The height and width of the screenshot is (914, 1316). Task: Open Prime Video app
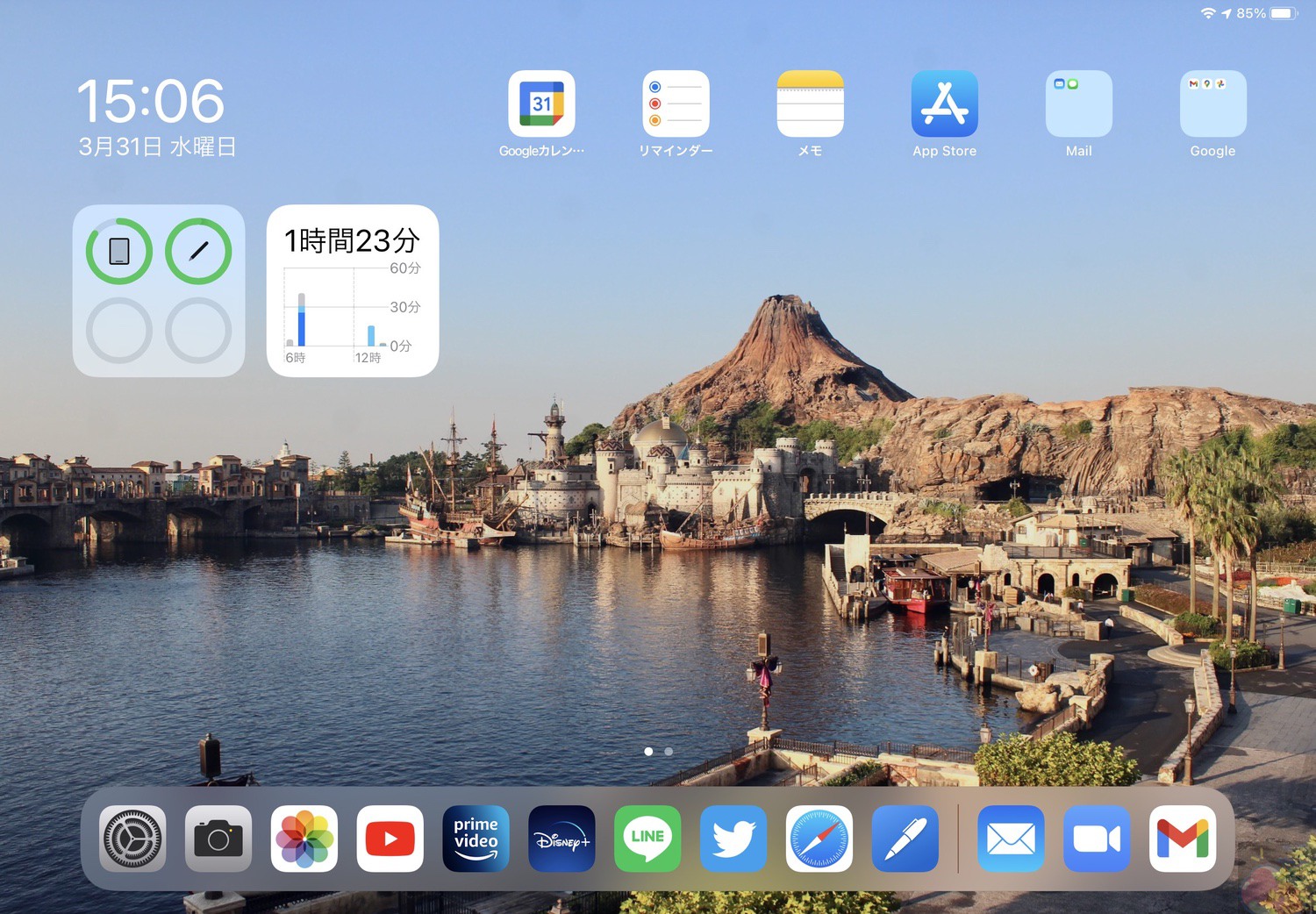tap(476, 839)
